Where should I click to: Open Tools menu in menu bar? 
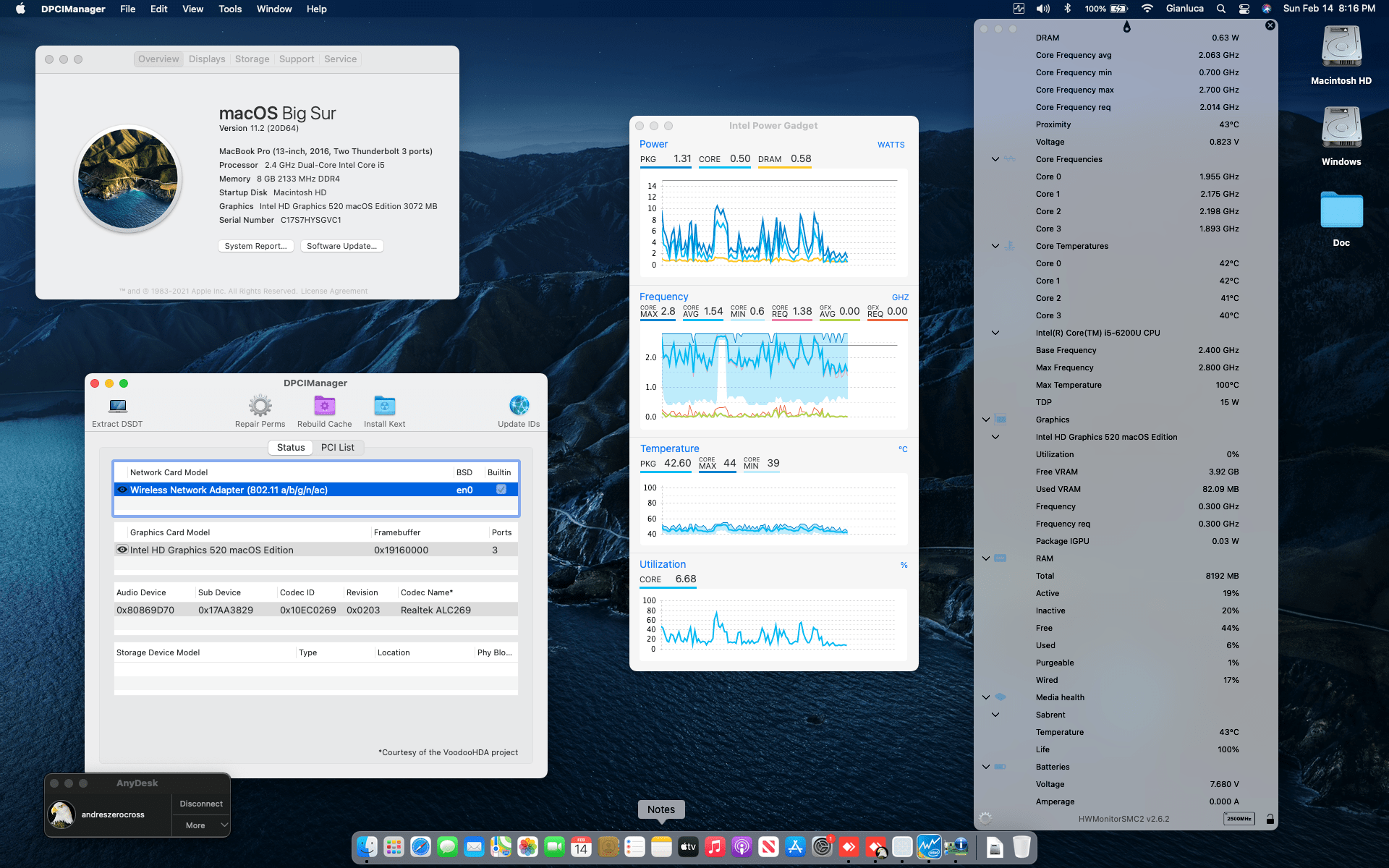(230, 9)
